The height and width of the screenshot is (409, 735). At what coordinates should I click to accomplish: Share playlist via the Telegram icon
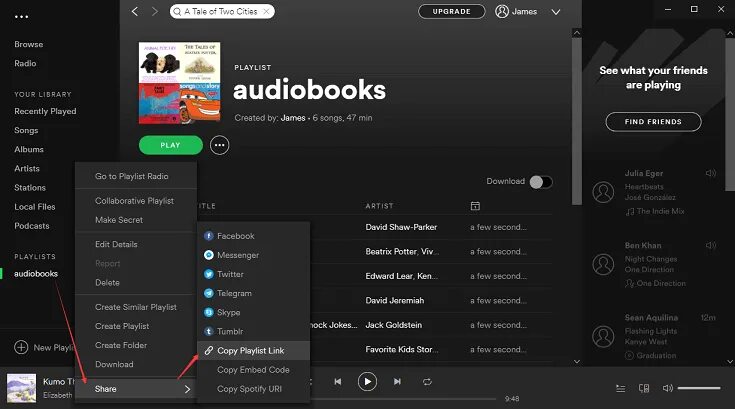(209, 293)
